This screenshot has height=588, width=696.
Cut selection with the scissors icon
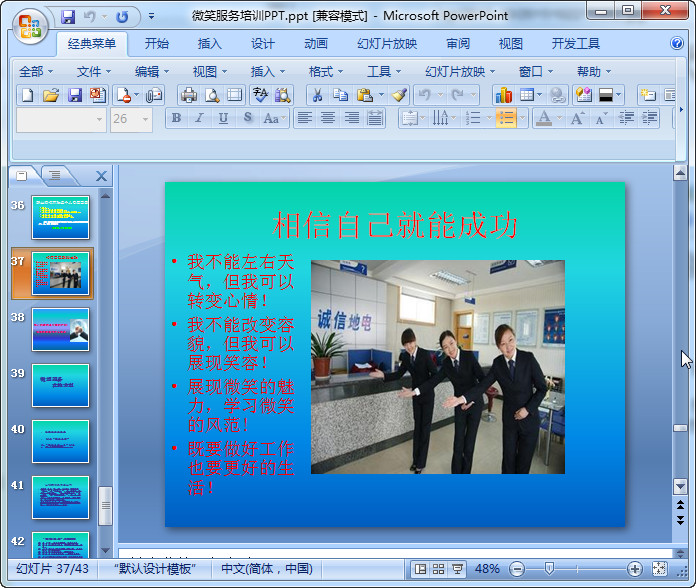[x=317, y=95]
